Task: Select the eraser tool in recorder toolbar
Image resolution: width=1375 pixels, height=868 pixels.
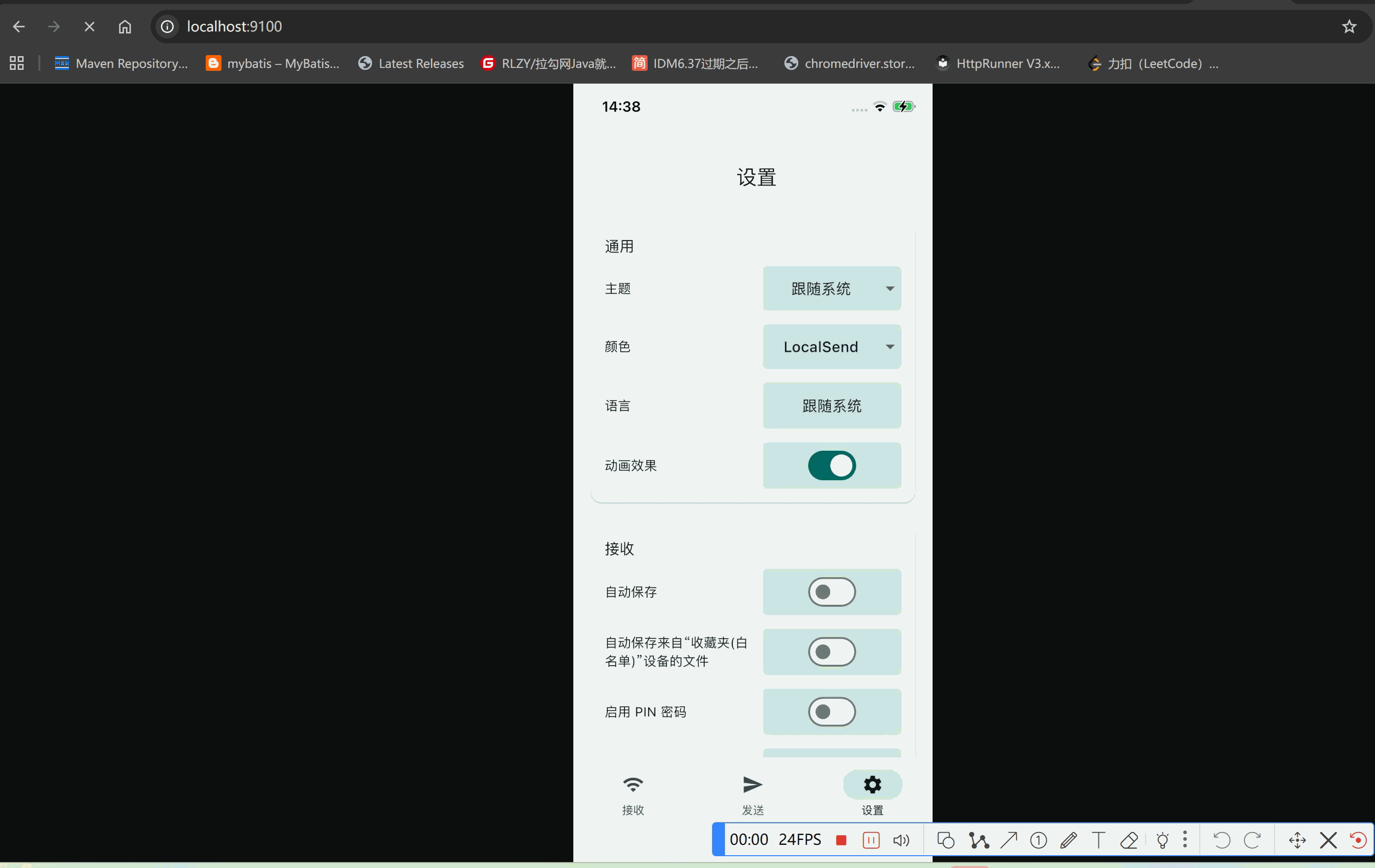Action: [x=1129, y=839]
